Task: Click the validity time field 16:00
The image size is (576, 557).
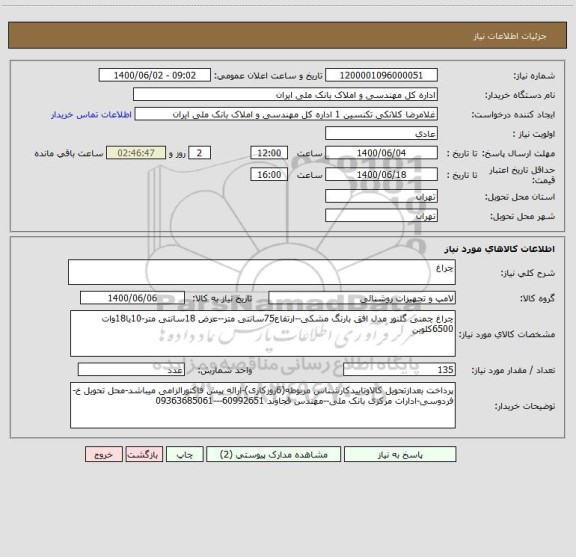Action: coord(269,175)
